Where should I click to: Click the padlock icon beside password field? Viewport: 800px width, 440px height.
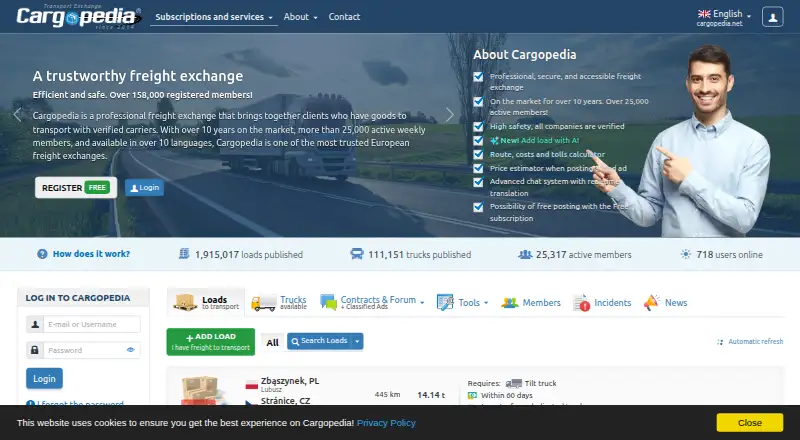[35, 350]
